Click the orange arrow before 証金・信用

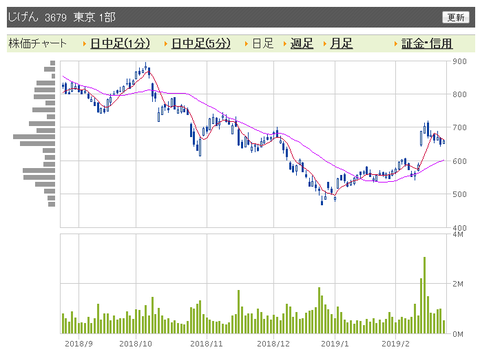(x=396, y=44)
